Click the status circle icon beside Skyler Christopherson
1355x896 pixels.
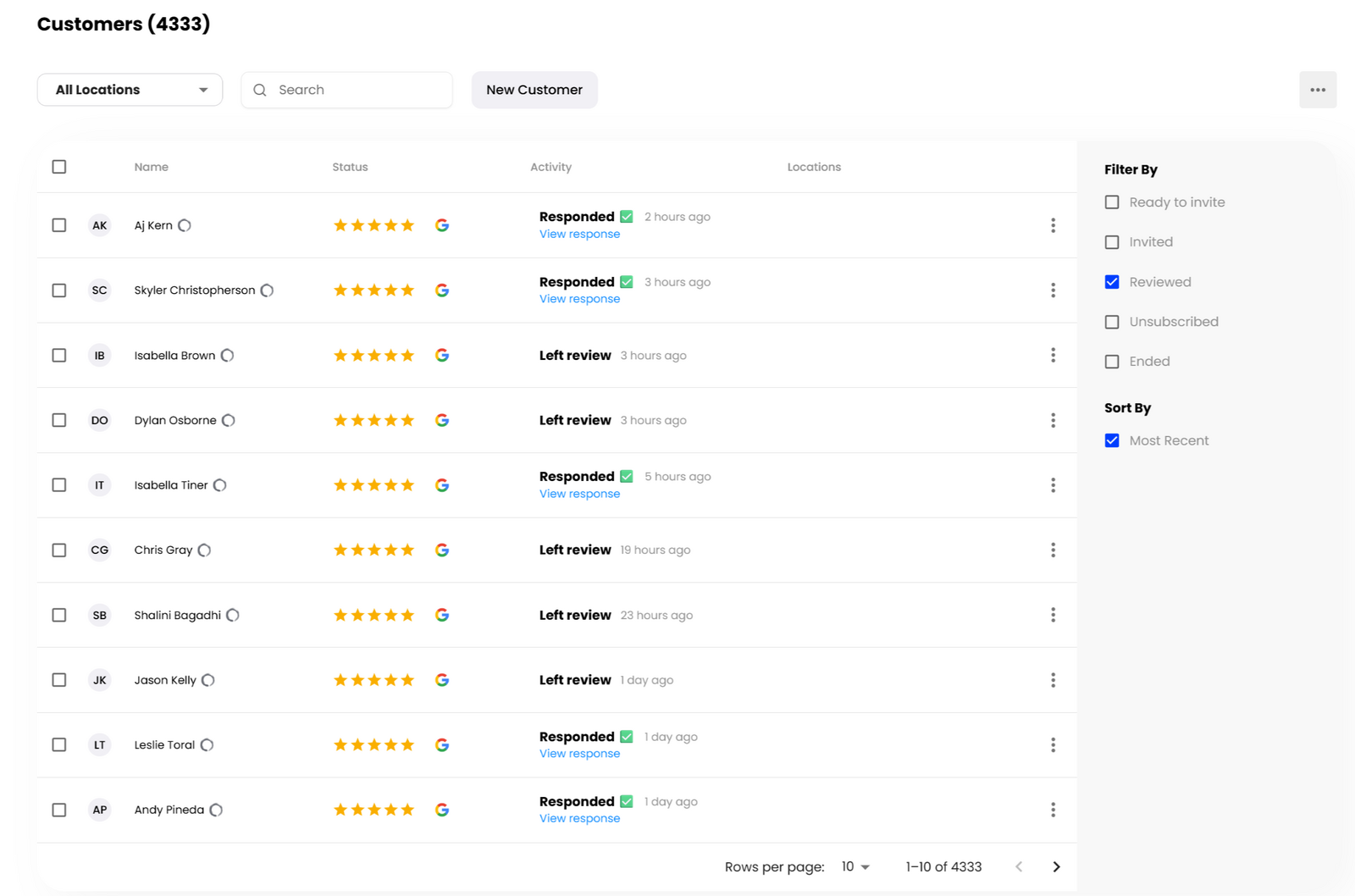point(267,290)
